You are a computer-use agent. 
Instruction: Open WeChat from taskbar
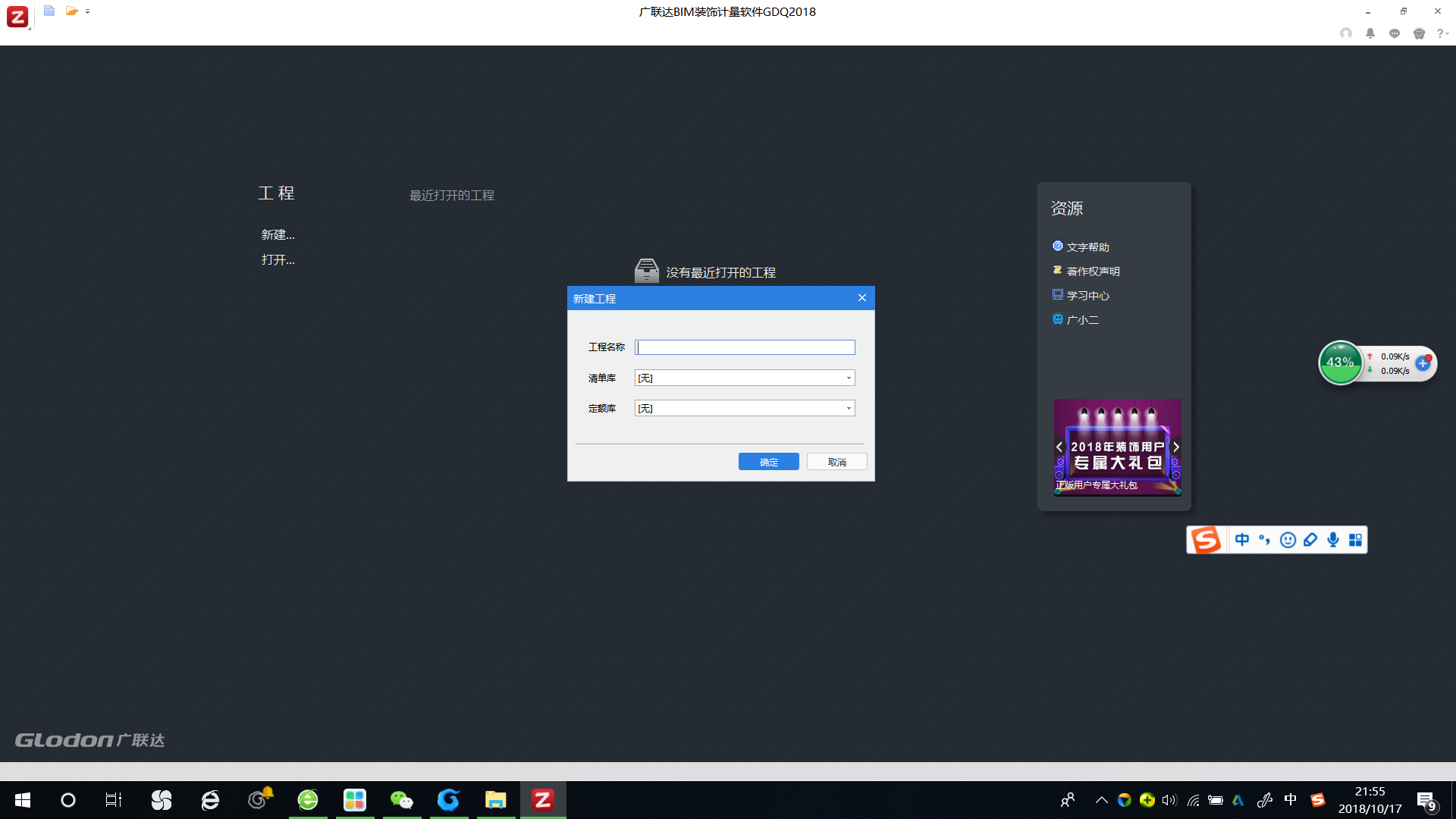[402, 800]
